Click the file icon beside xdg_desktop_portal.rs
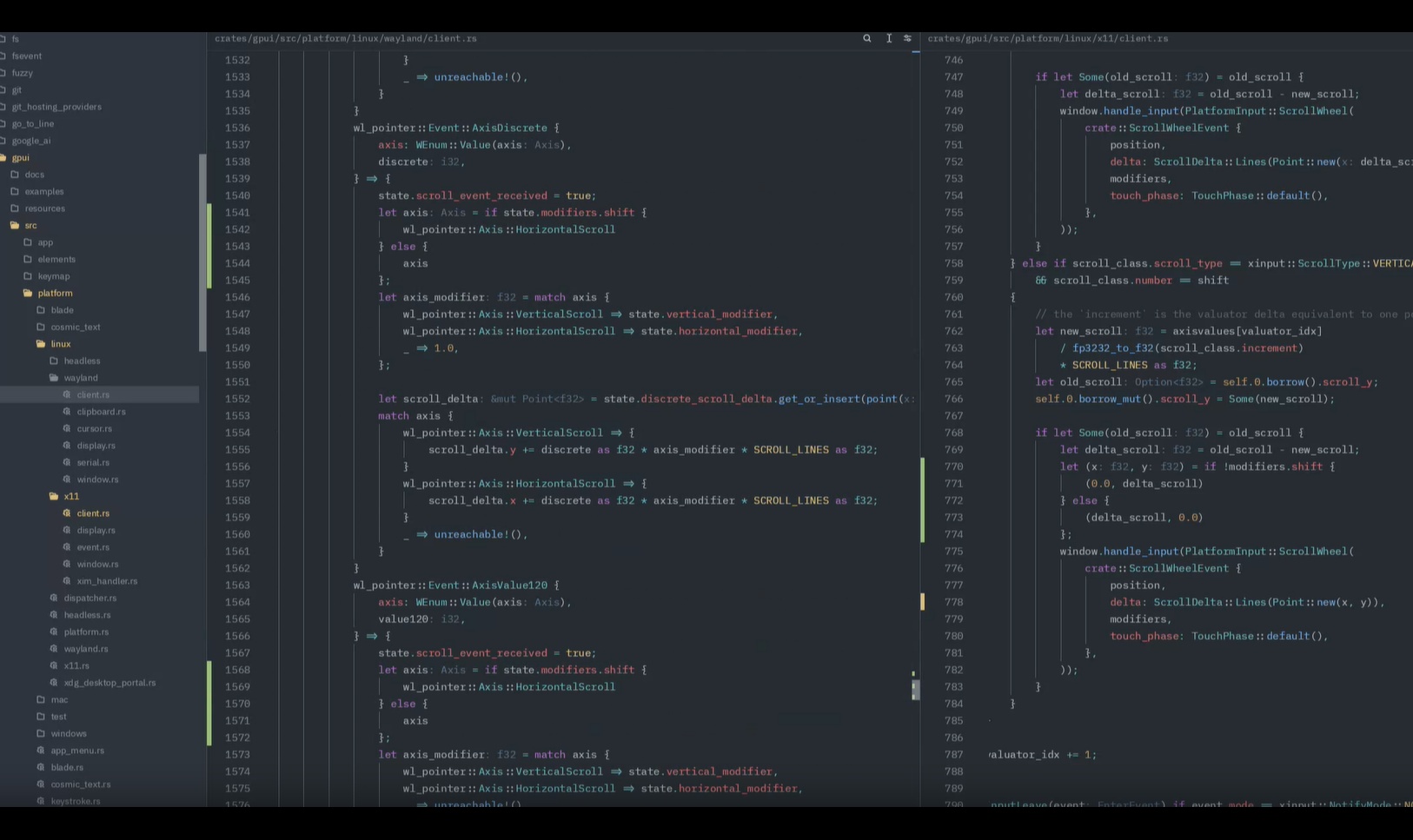 54,683
